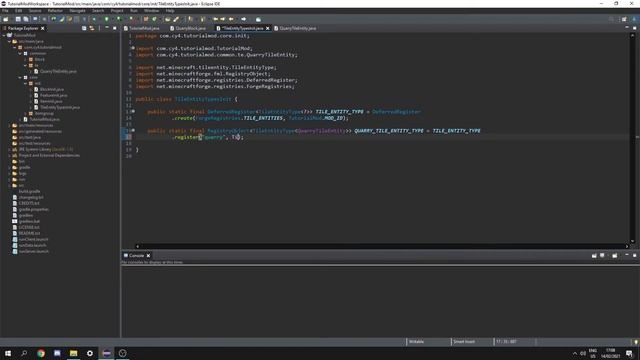Minimize the Package Explorer panel
This screenshot has width=640, height=360.
pos(107,28)
